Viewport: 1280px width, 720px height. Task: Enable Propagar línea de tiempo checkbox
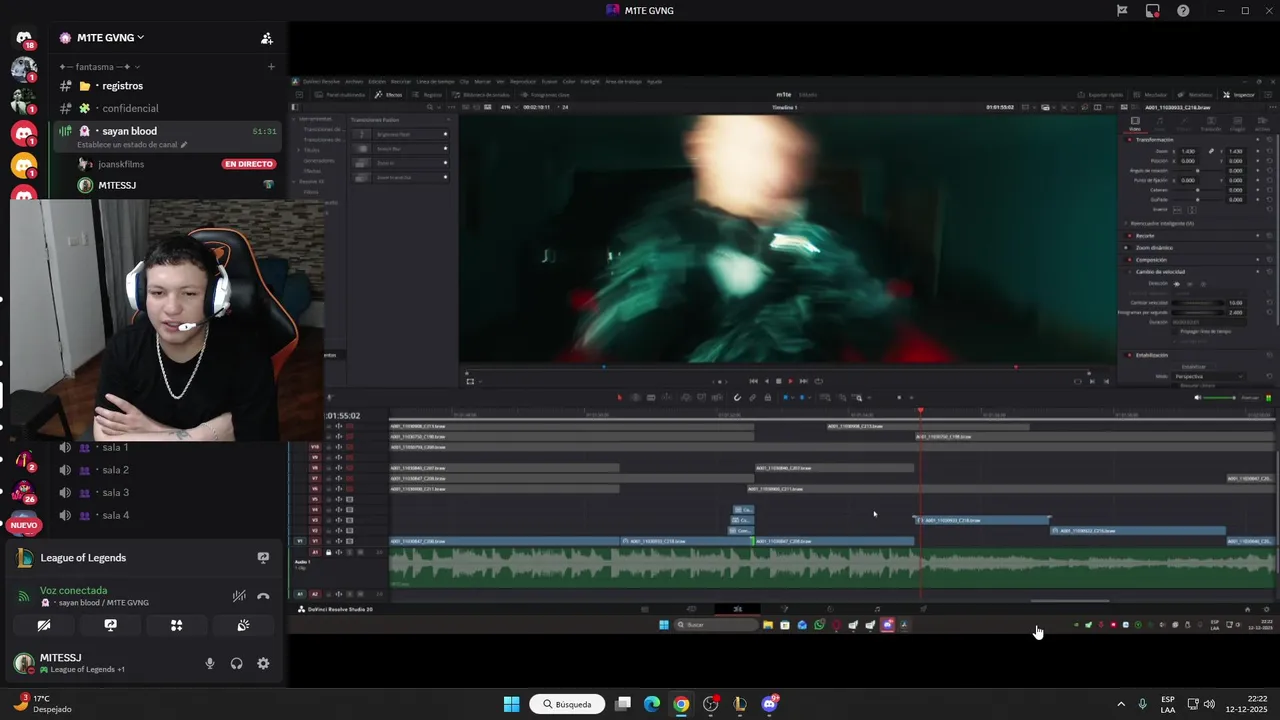point(1175,332)
